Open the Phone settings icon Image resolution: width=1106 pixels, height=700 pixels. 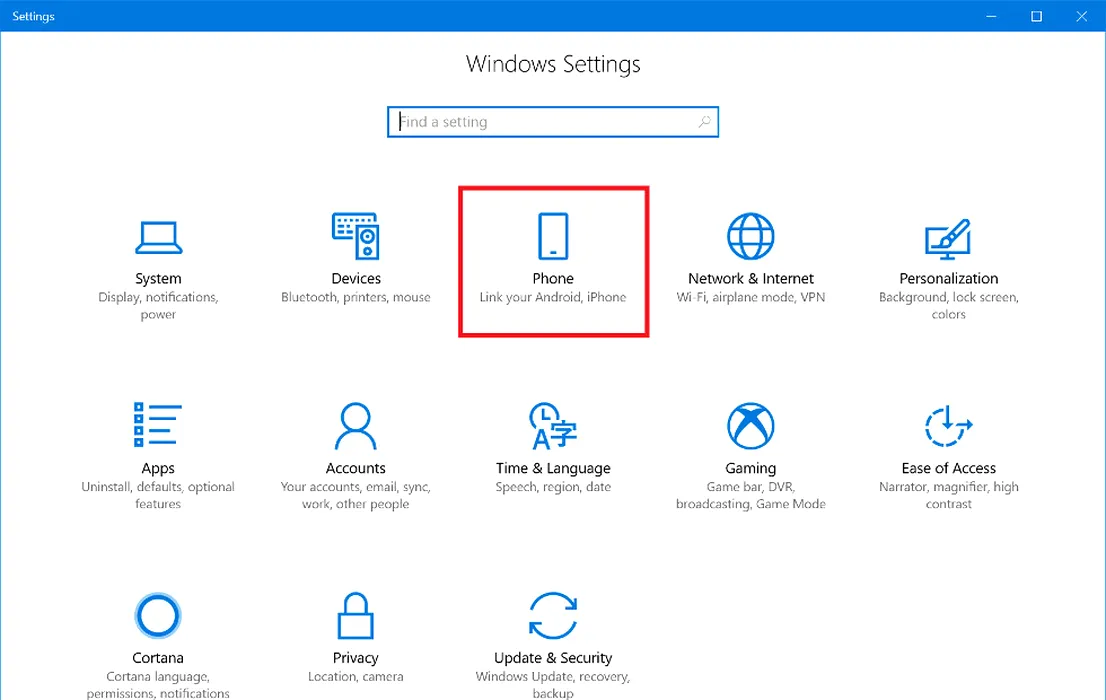click(553, 237)
